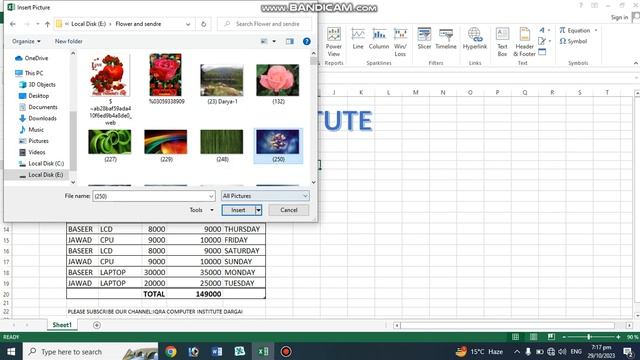Viewport: 640px width, 360px height.
Task: Open help in Insert Picture dialog
Action: coord(307,41)
